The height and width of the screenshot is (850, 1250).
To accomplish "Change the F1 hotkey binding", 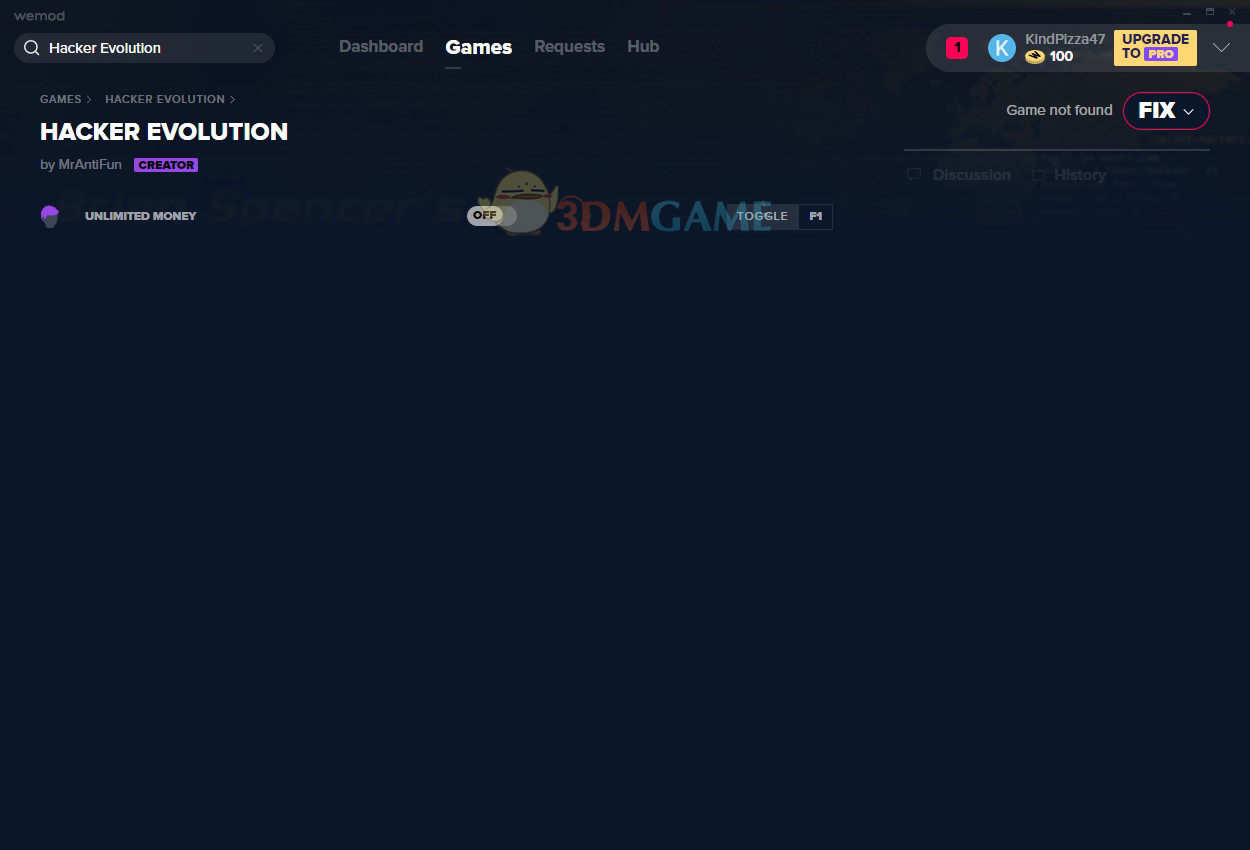I will (816, 216).
